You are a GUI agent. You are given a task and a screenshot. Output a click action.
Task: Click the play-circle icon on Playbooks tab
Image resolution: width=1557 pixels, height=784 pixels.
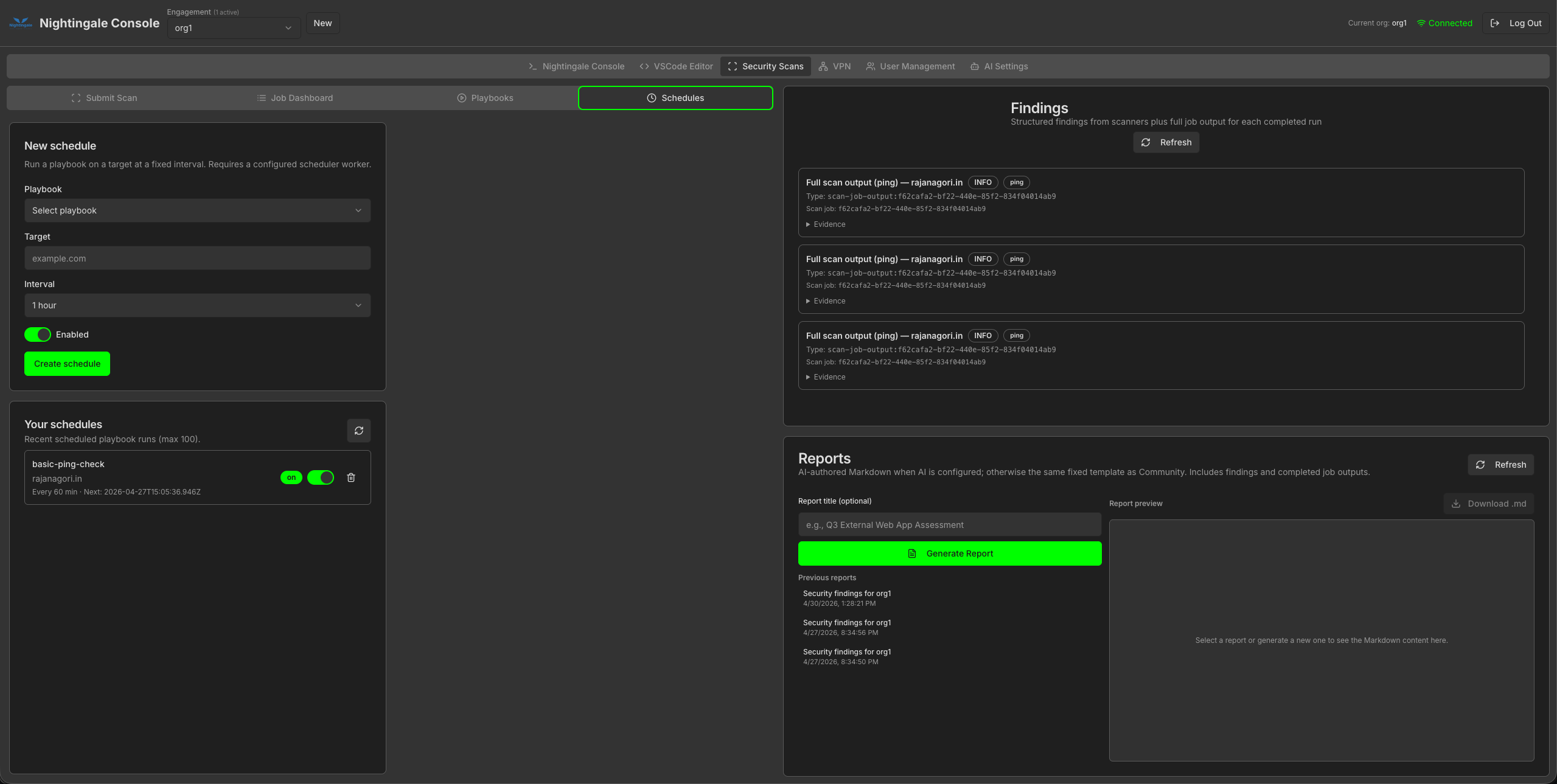click(461, 98)
